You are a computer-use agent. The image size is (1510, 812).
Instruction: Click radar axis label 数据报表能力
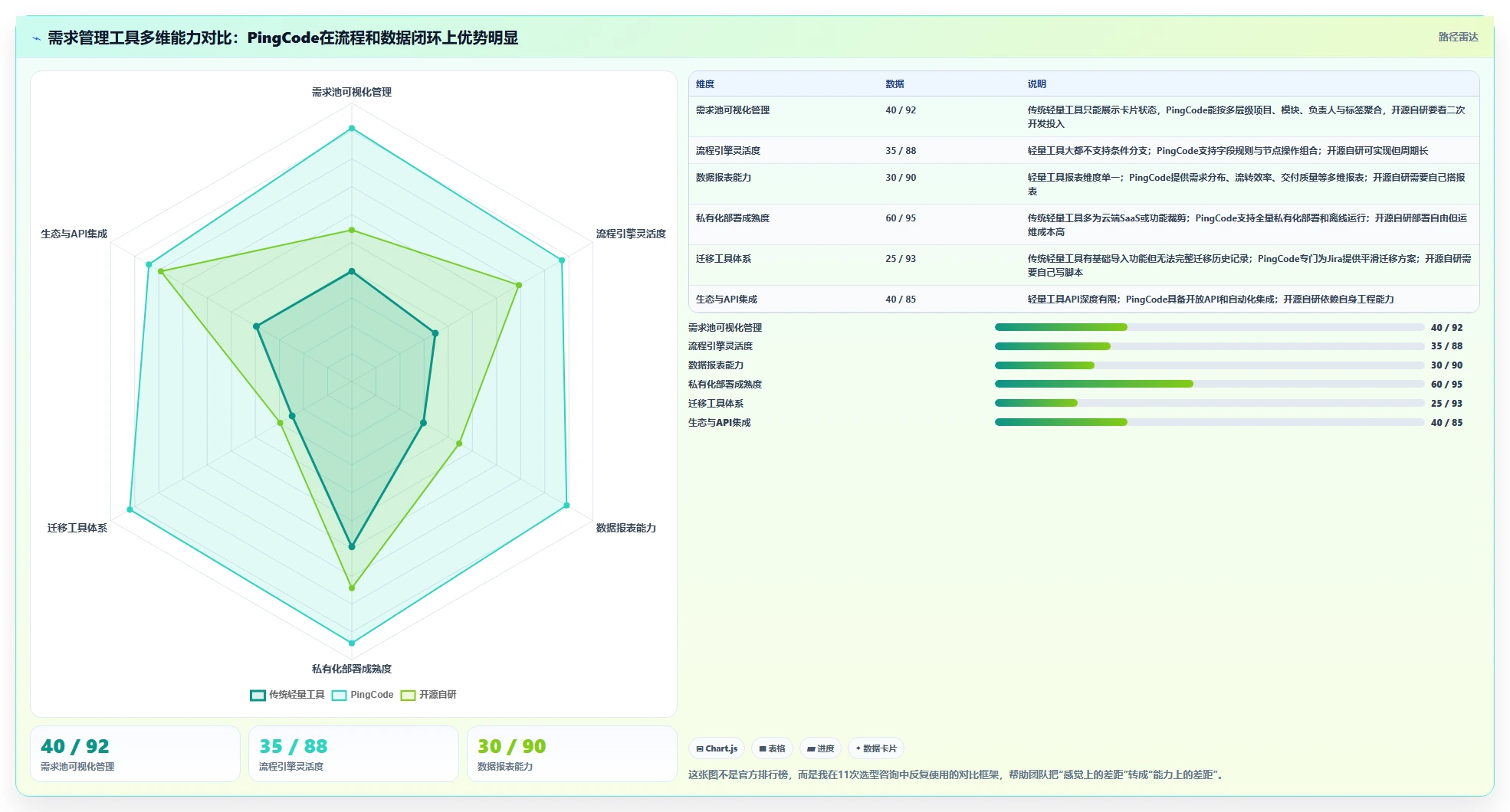coord(626,528)
